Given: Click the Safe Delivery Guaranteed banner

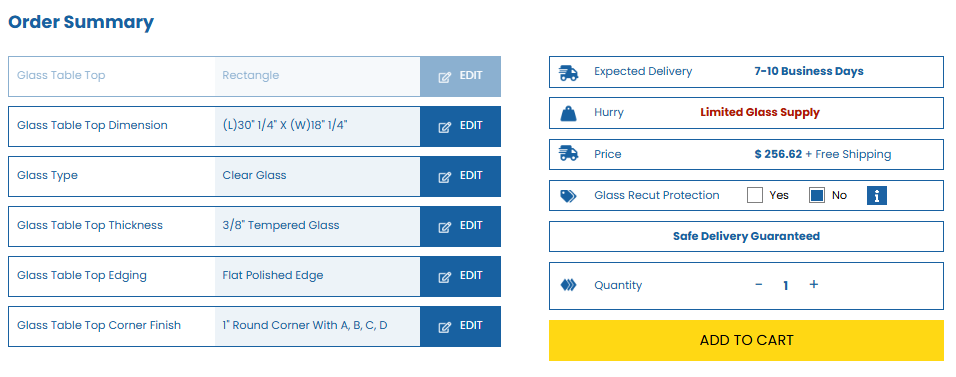Looking at the screenshot, I should pos(746,236).
